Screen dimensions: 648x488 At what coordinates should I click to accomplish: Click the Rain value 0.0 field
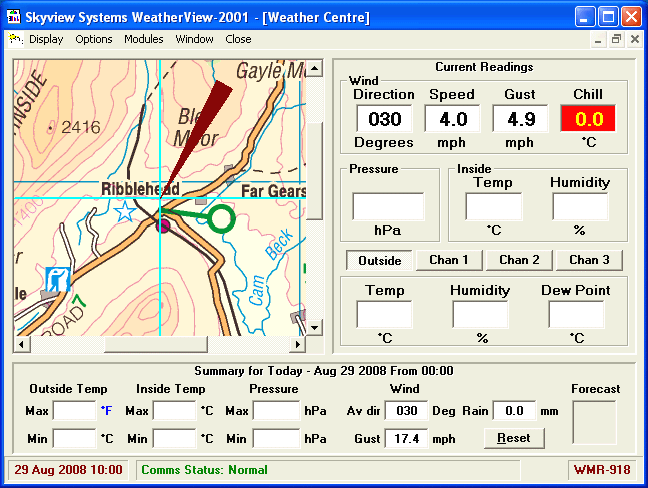(x=515, y=411)
